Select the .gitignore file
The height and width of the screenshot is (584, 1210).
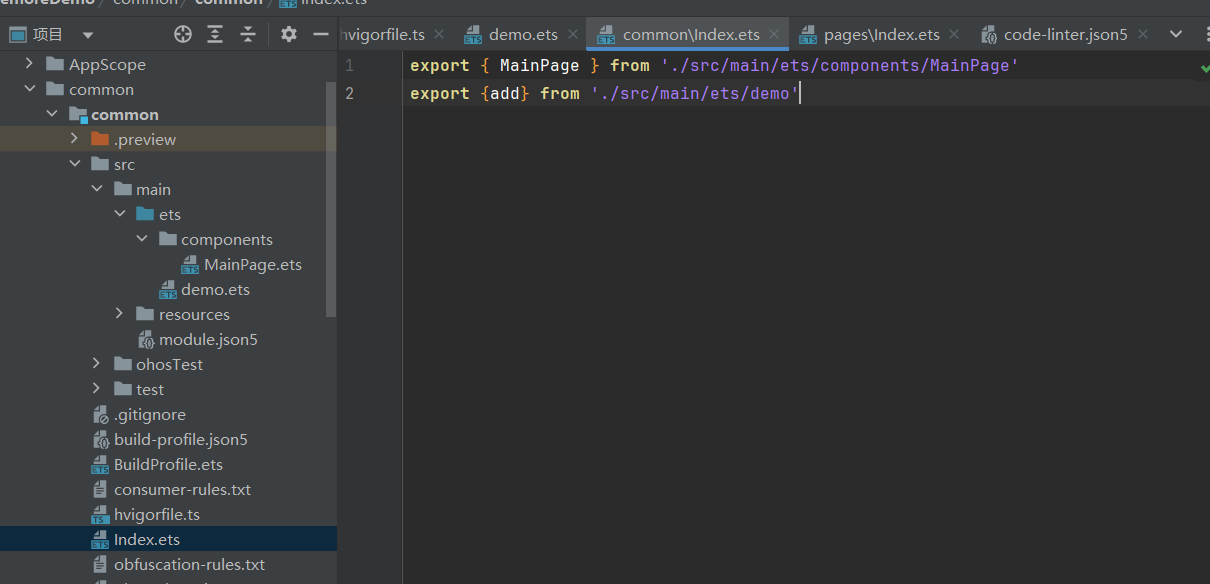[150, 415]
